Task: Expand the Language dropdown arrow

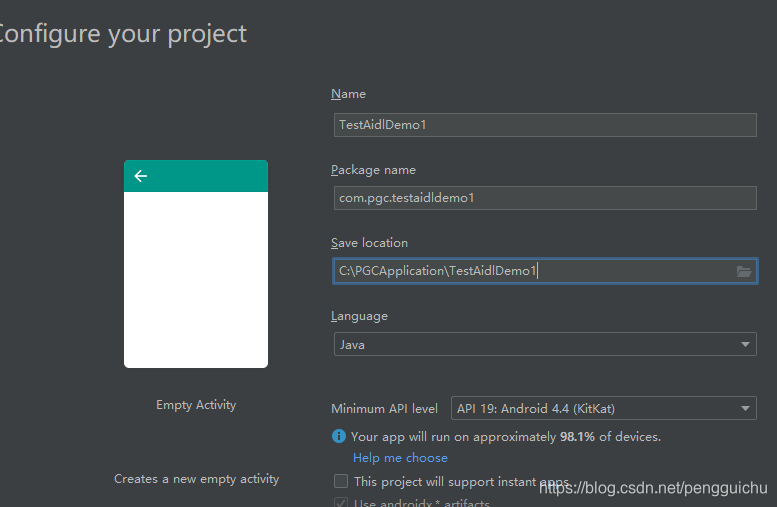Action: tap(745, 344)
